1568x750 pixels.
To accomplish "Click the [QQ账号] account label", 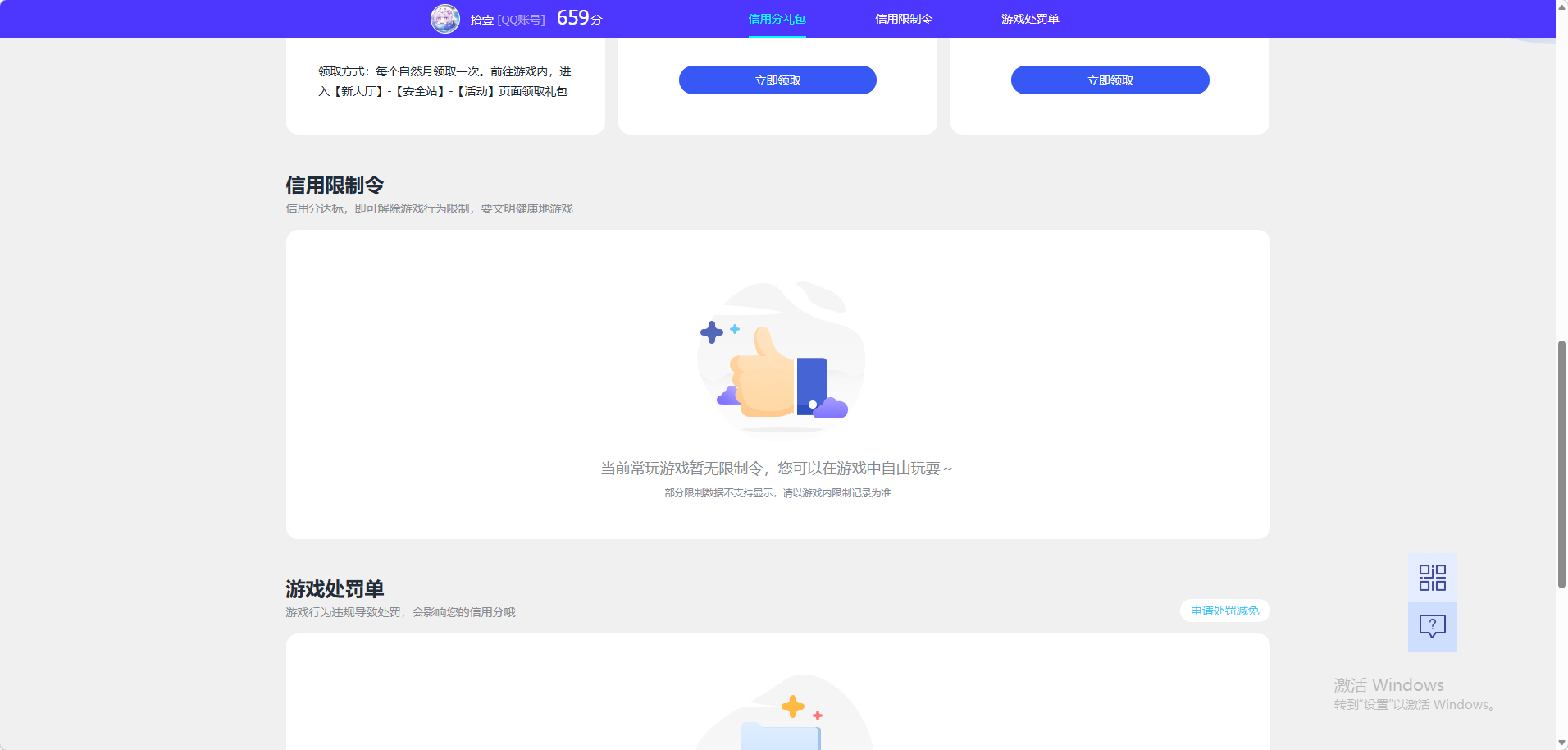I will coord(522,19).
